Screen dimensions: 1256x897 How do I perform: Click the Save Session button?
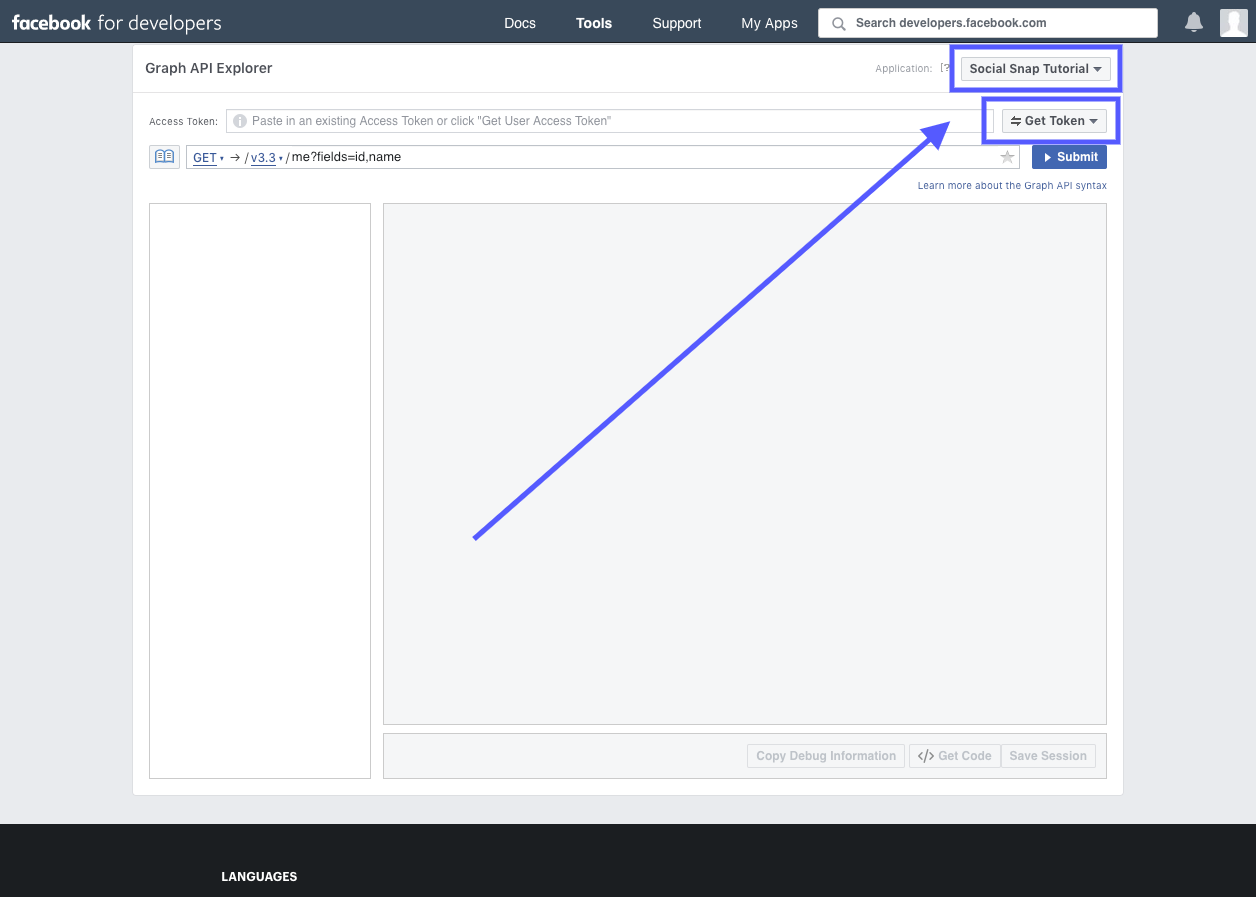1048,755
